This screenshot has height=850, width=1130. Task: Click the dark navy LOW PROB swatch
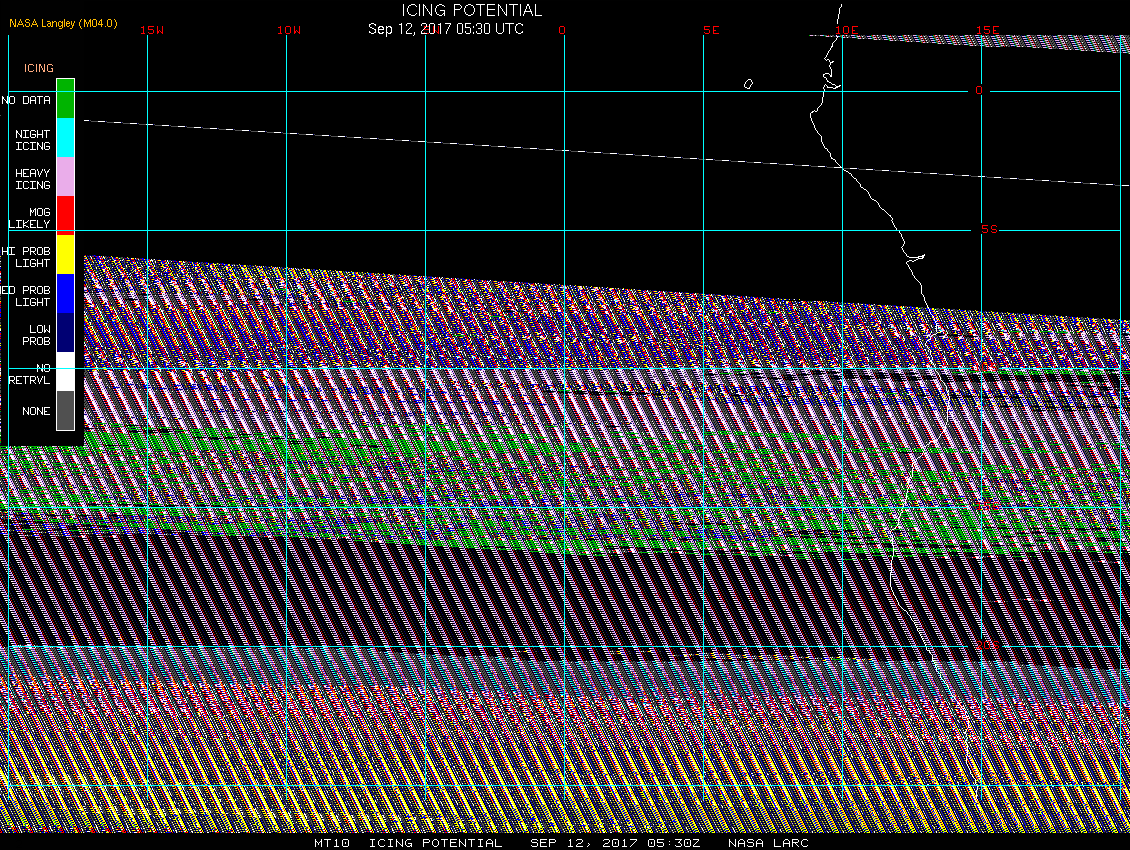pyautogui.click(x=66, y=332)
